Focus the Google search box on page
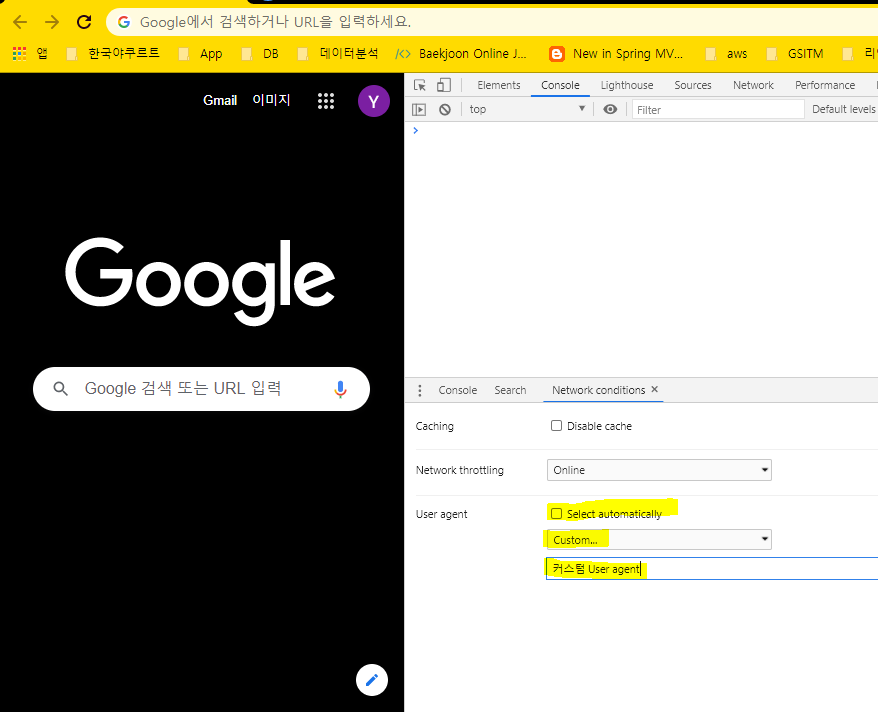 pyautogui.click(x=202, y=388)
